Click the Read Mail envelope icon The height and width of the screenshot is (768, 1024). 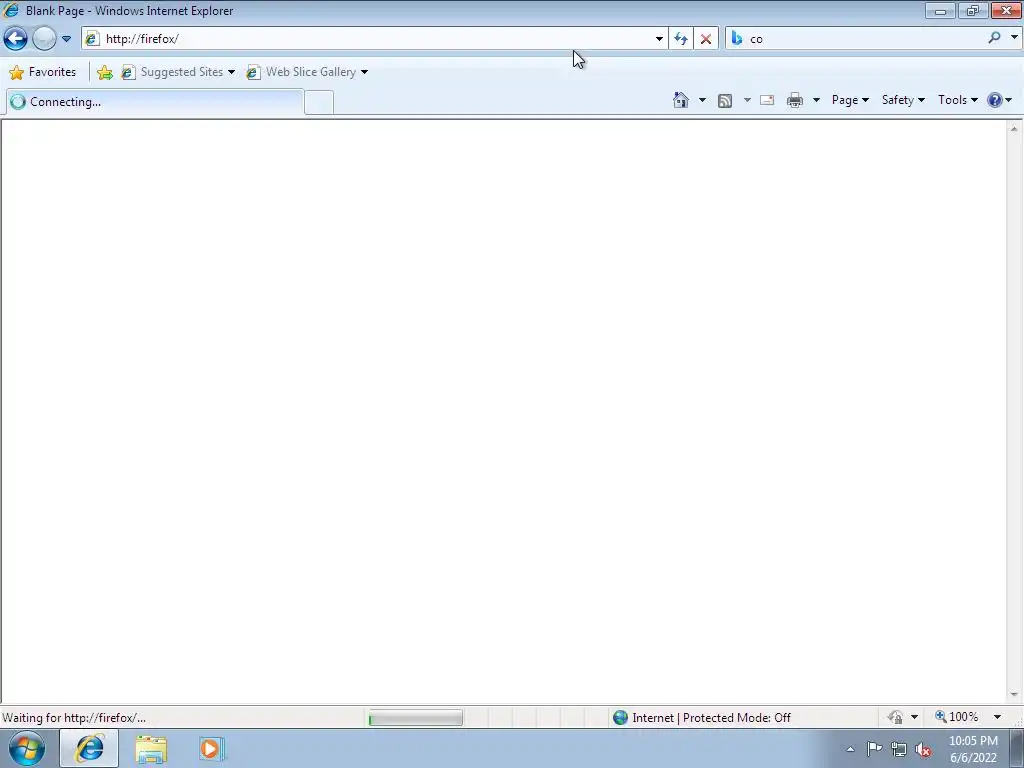pyautogui.click(x=767, y=100)
